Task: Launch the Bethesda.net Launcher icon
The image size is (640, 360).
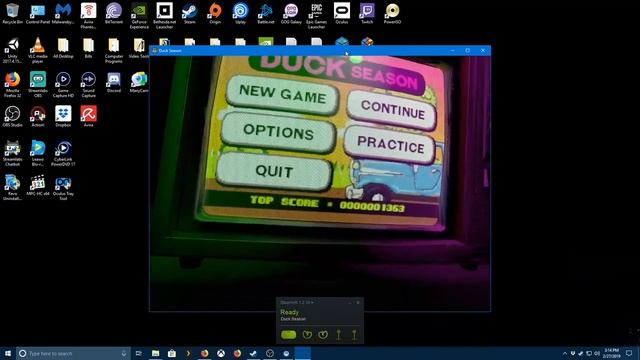Action: [x=164, y=16]
